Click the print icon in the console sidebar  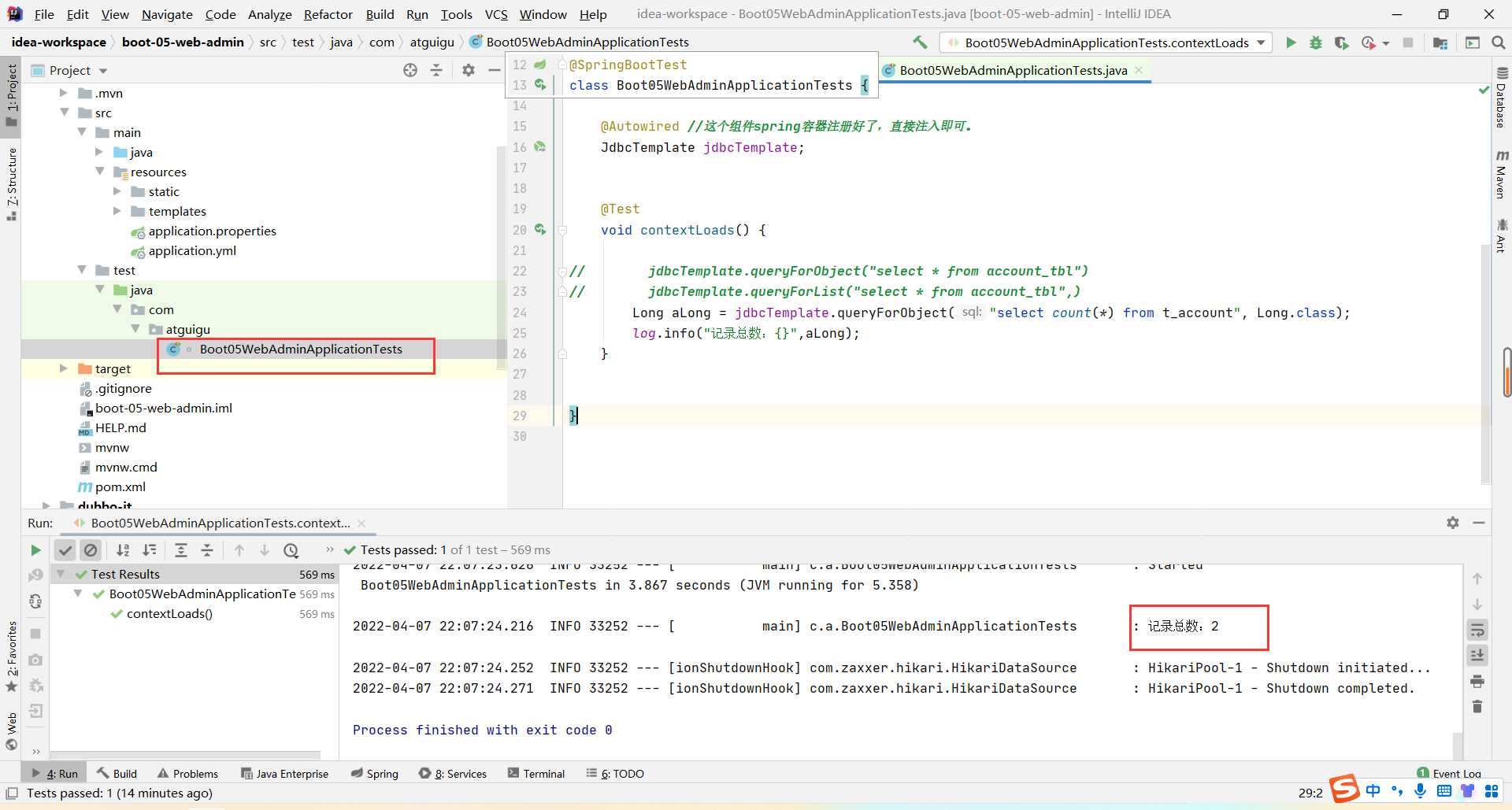1477,681
